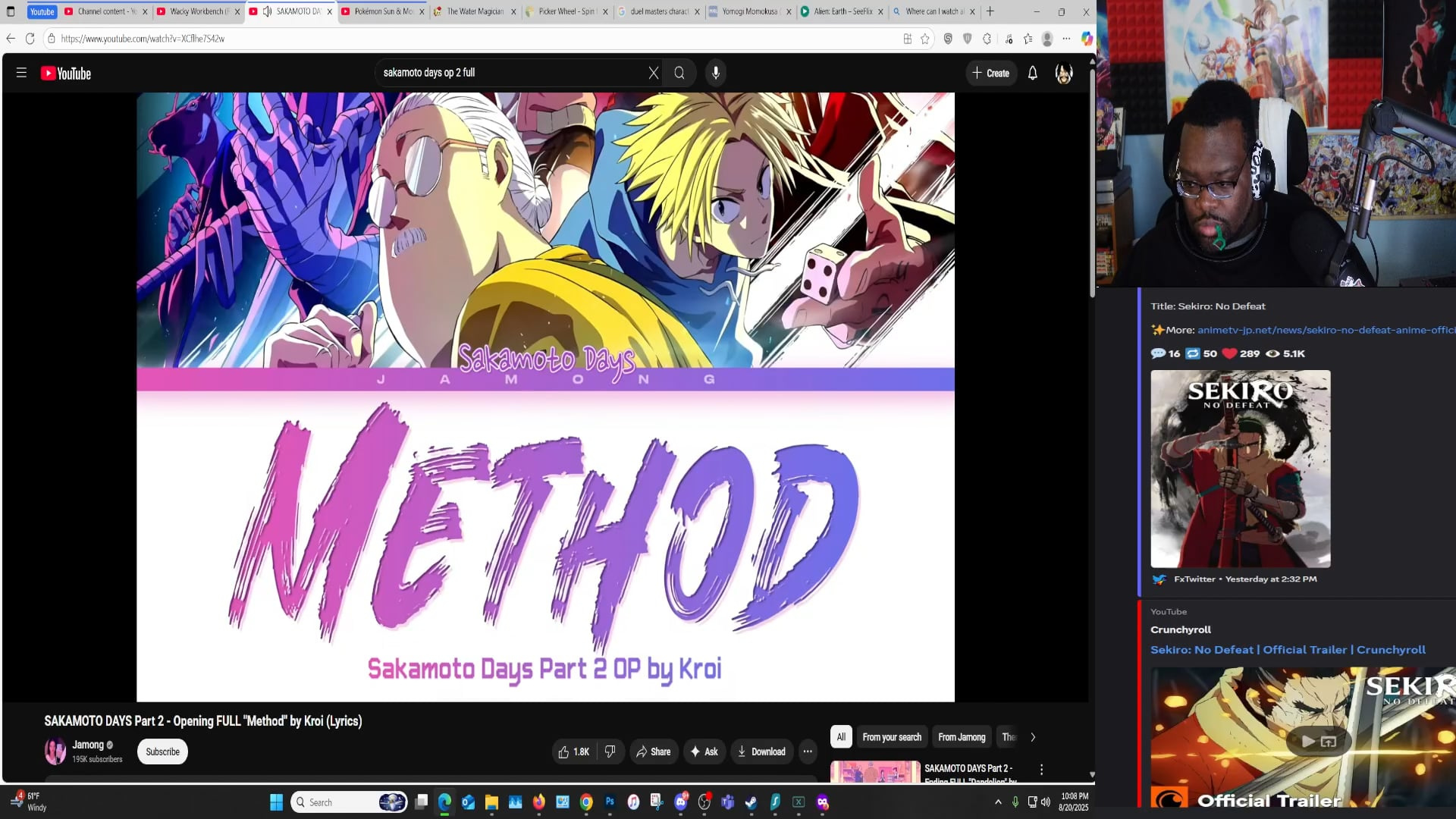Submit search with the magnifier button

click(x=679, y=73)
